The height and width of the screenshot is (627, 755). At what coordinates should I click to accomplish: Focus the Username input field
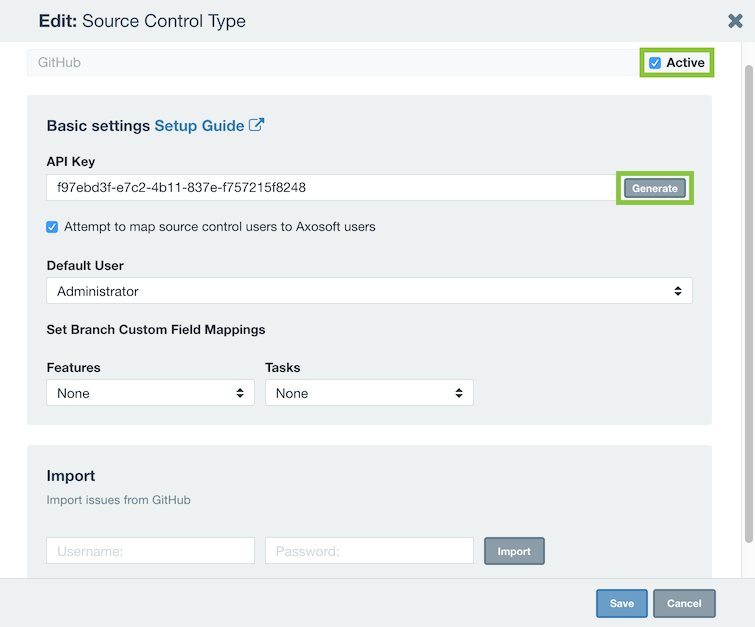click(150, 551)
